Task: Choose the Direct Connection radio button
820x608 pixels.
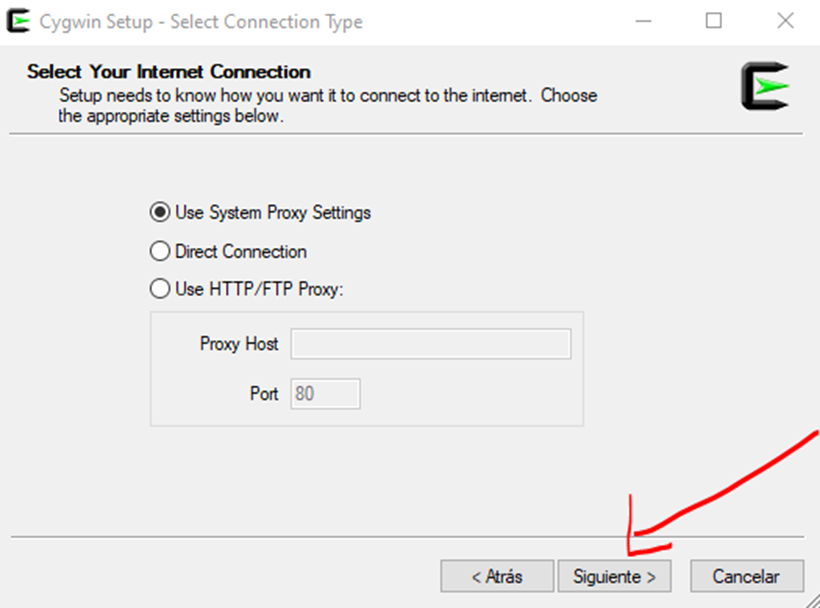Action: tap(160, 252)
